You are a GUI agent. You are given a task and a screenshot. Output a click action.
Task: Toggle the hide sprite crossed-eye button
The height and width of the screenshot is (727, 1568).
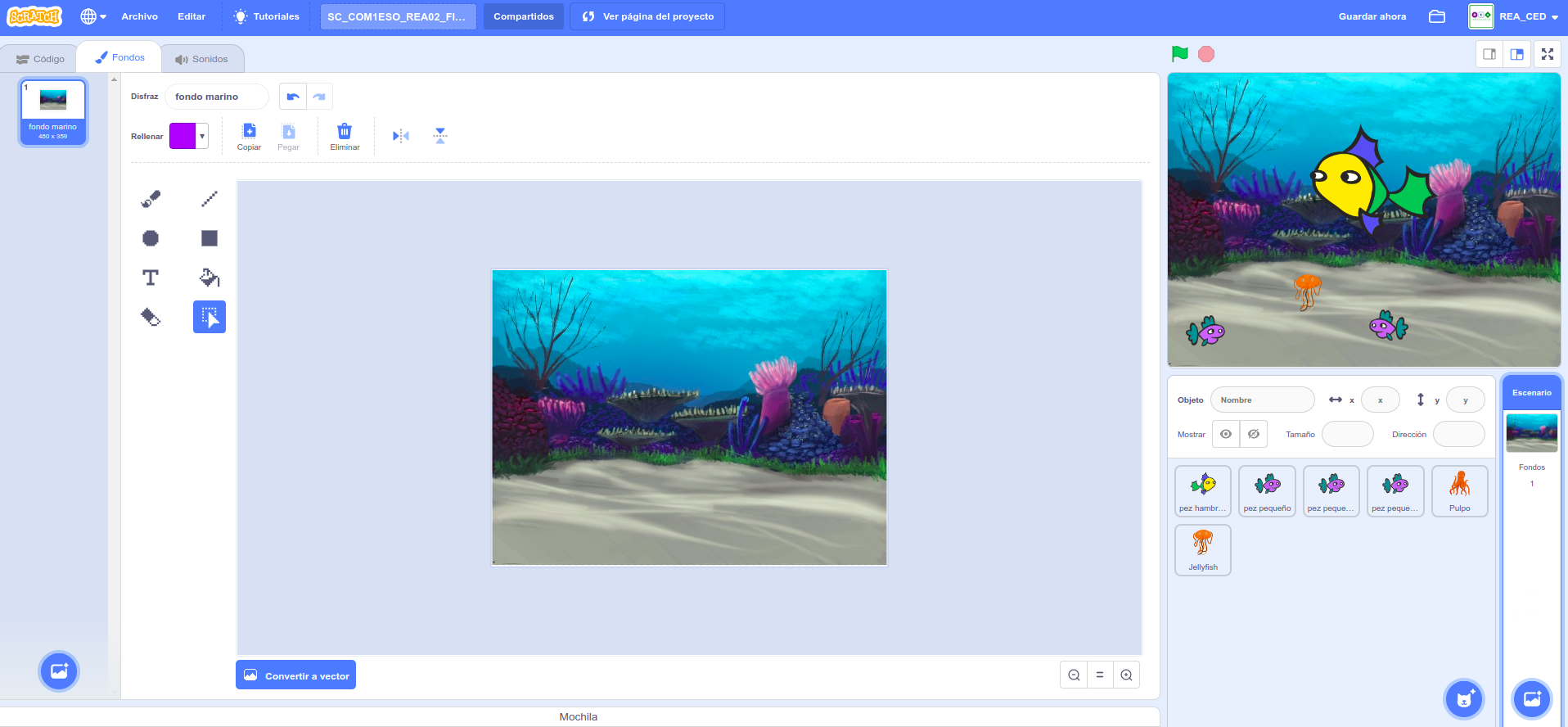[1254, 434]
